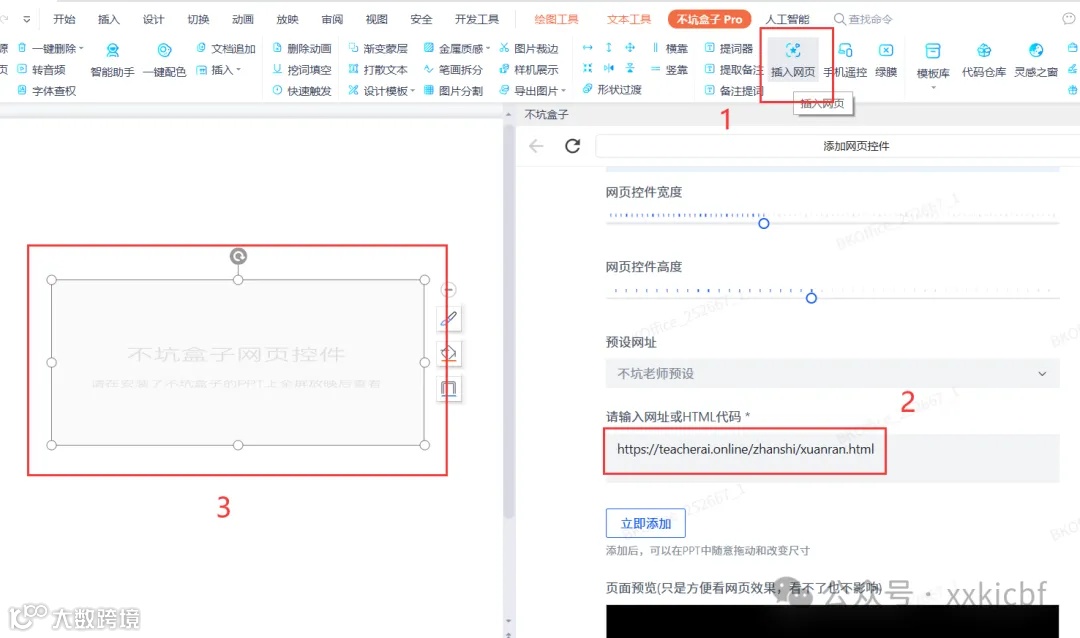Expand the 设计模板 dropdown
1080x638 pixels.
[413, 90]
